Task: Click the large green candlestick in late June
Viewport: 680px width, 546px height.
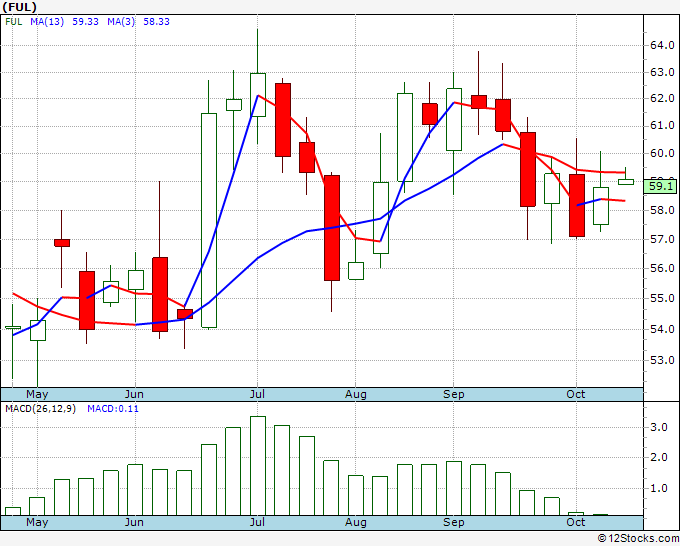Action: coord(209,220)
